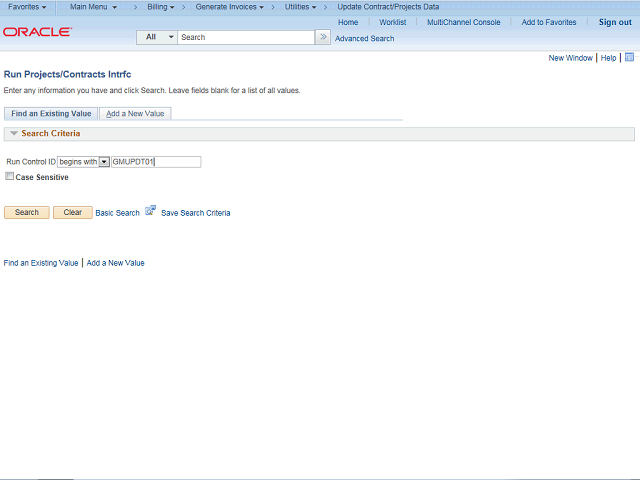Expand the Billing breadcrumb menu
Screen dimensions: 640x480
pyautogui.click(x=161, y=7)
